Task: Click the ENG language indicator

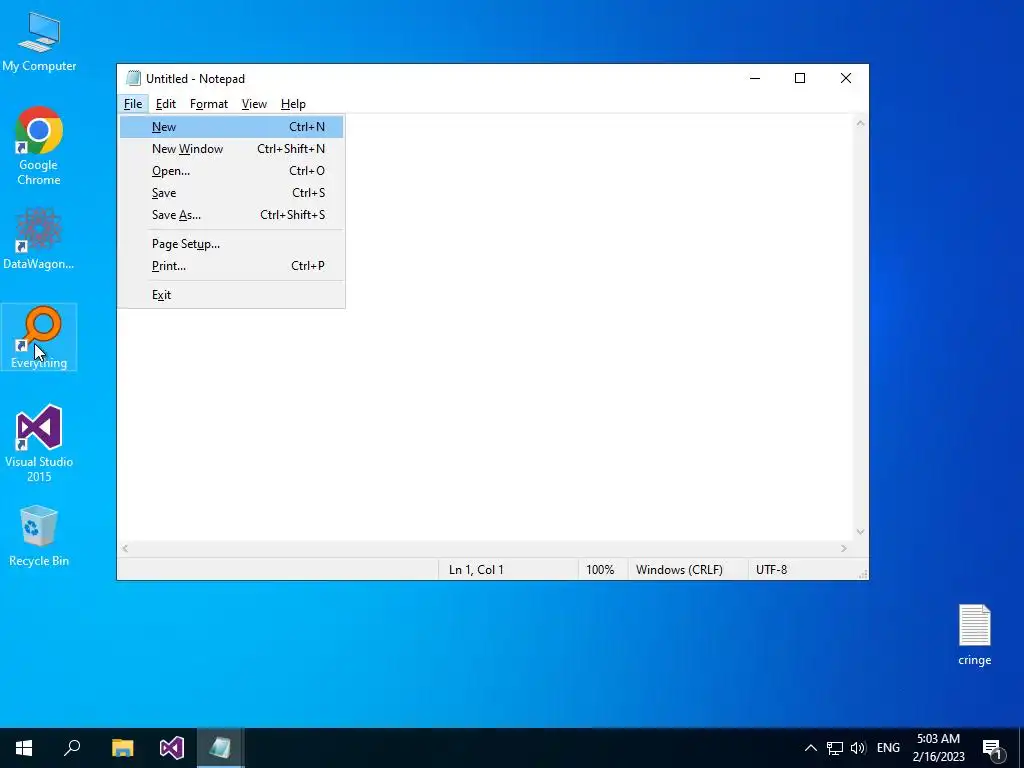Action: click(888, 748)
